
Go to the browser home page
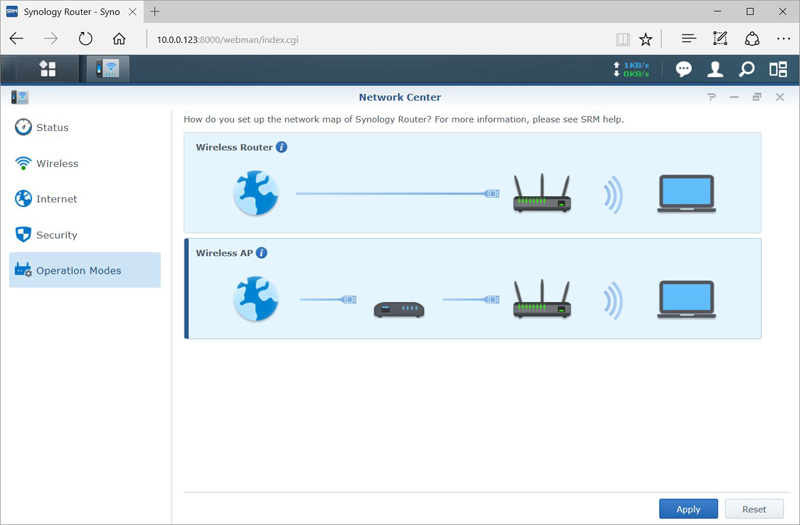pyautogui.click(x=119, y=39)
